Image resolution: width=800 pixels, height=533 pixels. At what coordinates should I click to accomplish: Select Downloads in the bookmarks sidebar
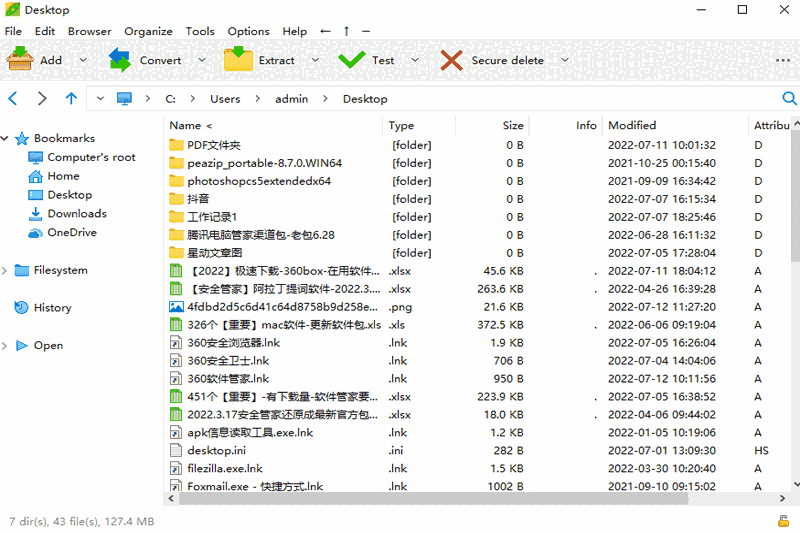click(76, 214)
